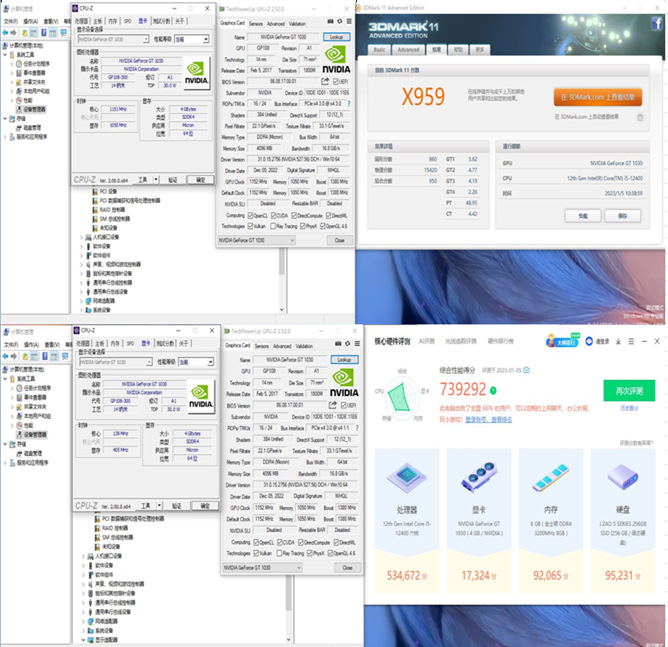668x647 pixels.
Task: Click the 内存 memory stick icon
Action: (551, 477)
